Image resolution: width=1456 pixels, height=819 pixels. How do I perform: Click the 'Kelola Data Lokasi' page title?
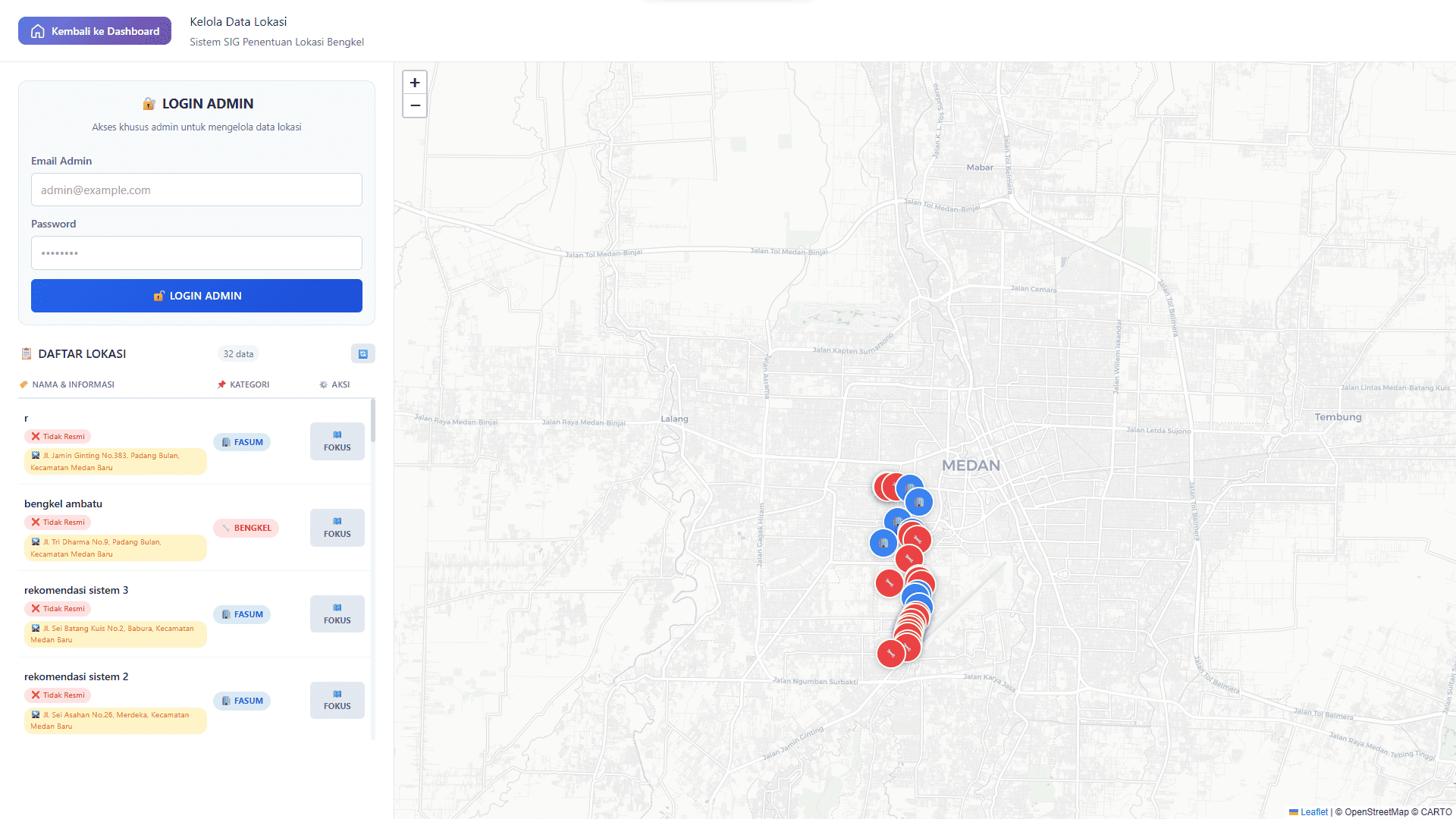238,22
